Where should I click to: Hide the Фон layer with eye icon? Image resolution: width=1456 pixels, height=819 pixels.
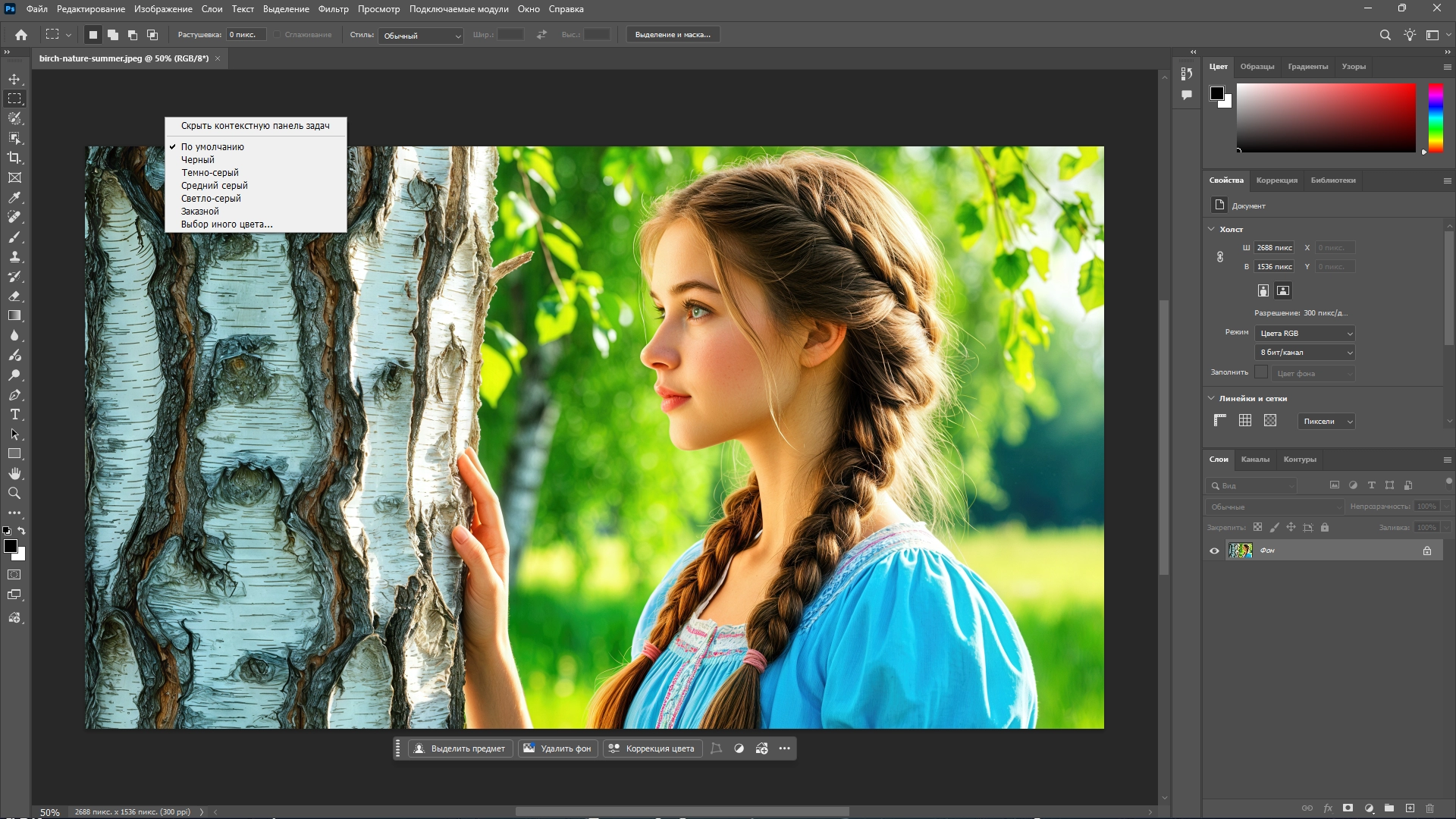pyautogui.click(x=1214, y=551)
